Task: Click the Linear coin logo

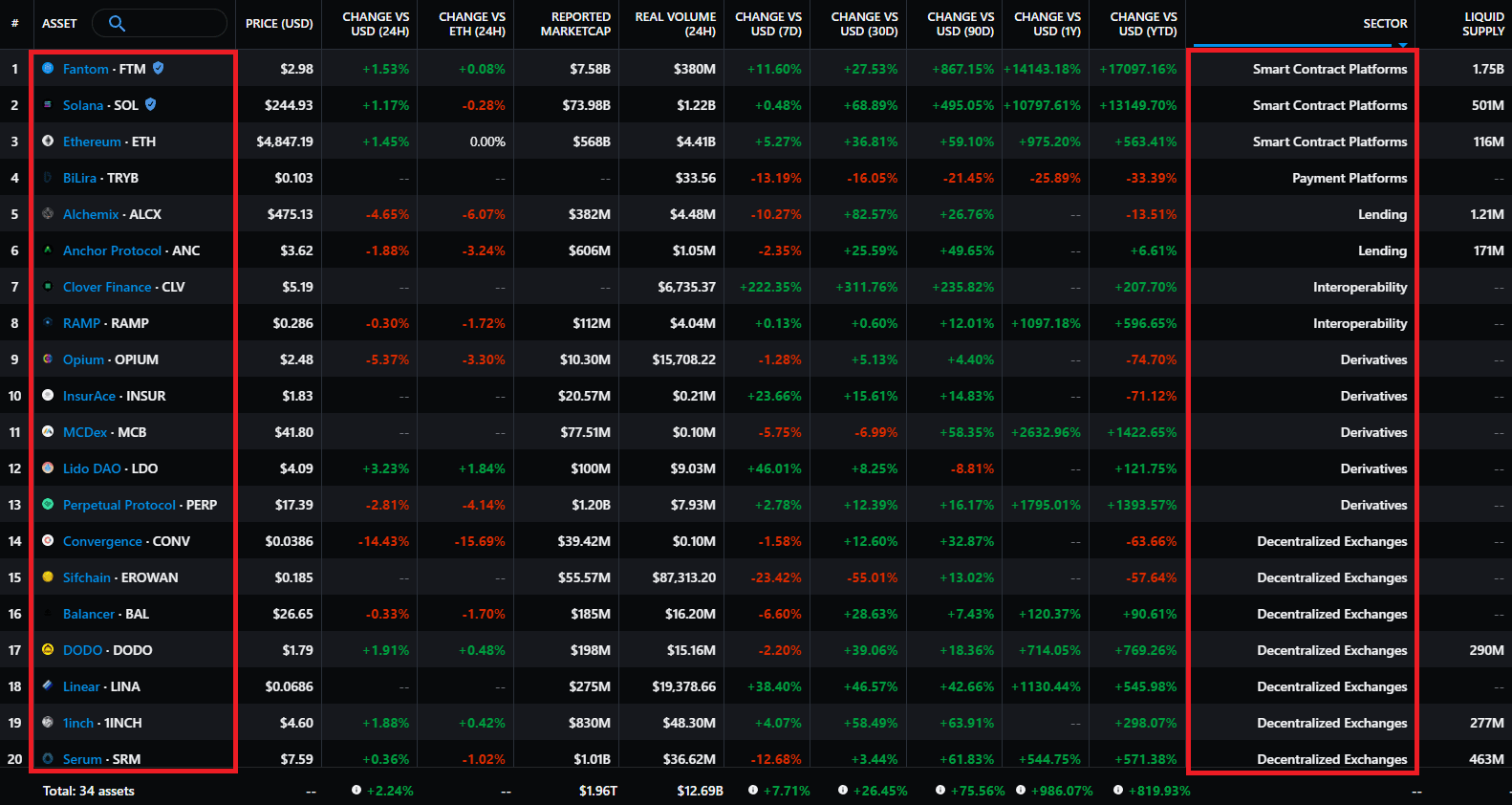Action: pyautogui.click(x=48, y=686)
